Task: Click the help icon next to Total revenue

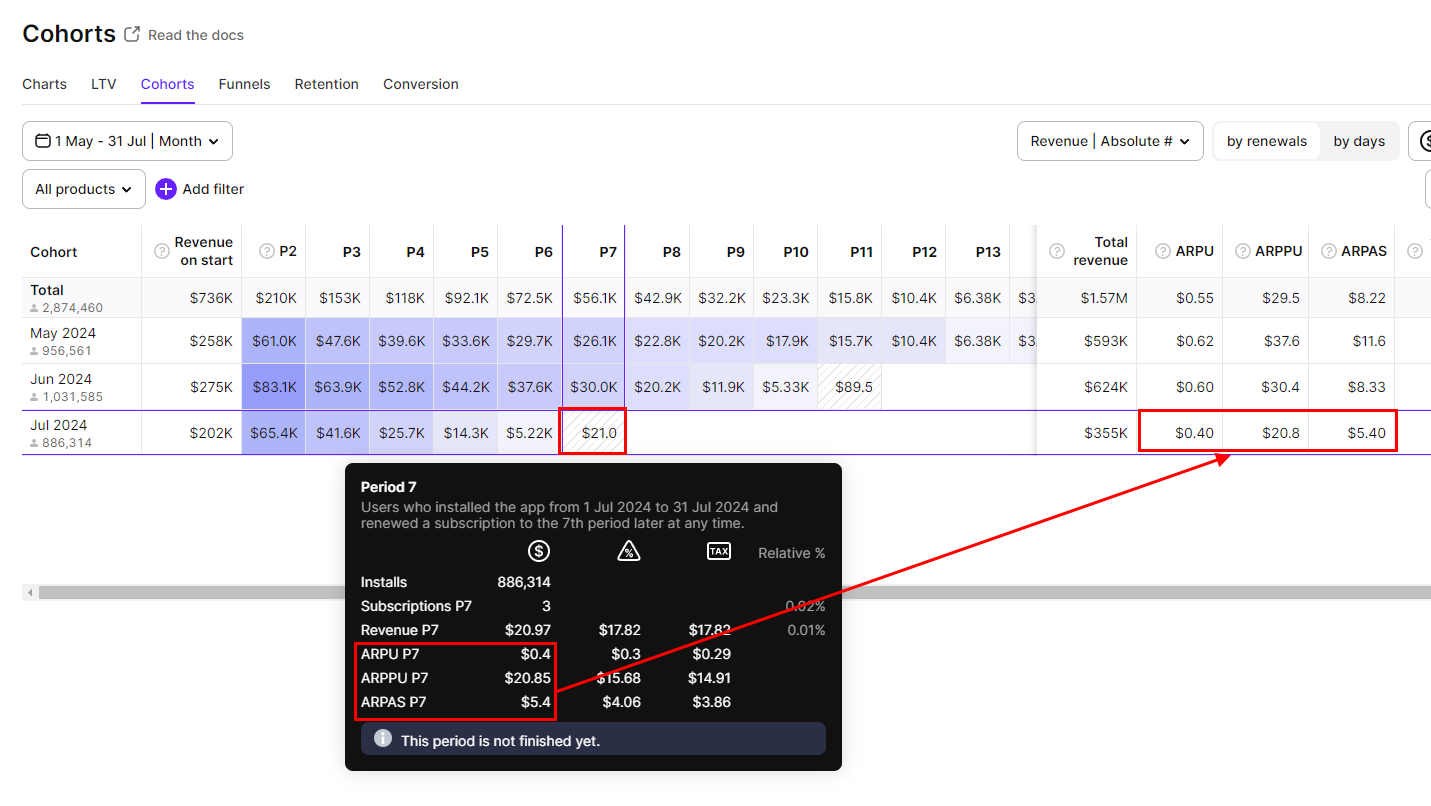Action: click(1057, 251)
